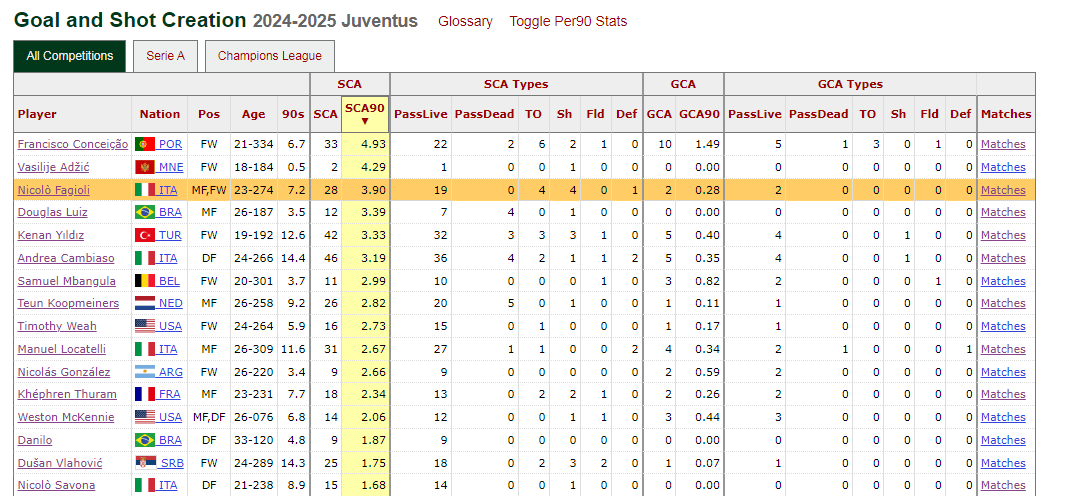Viewport: 1081px width, 496px height.
Task: Switch to the Champions League tab
Action: coord(270,56)
